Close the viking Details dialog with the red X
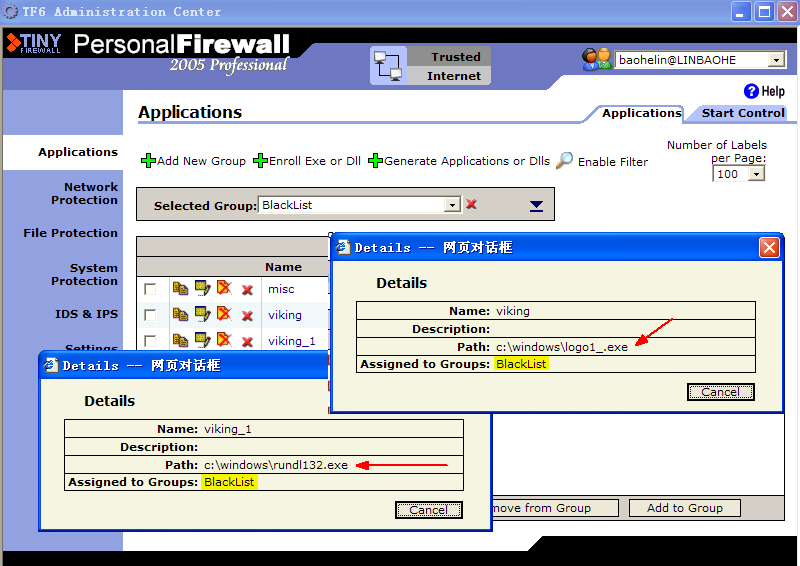This screenshot has height=566, width=800. 769,248
